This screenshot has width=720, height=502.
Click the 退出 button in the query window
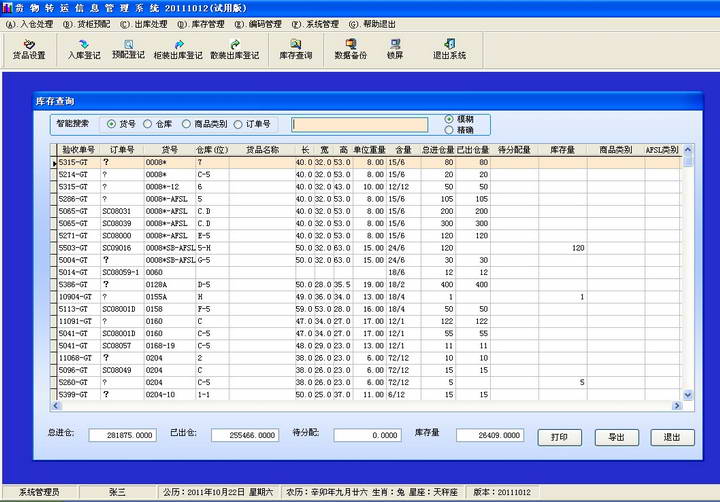672,437
